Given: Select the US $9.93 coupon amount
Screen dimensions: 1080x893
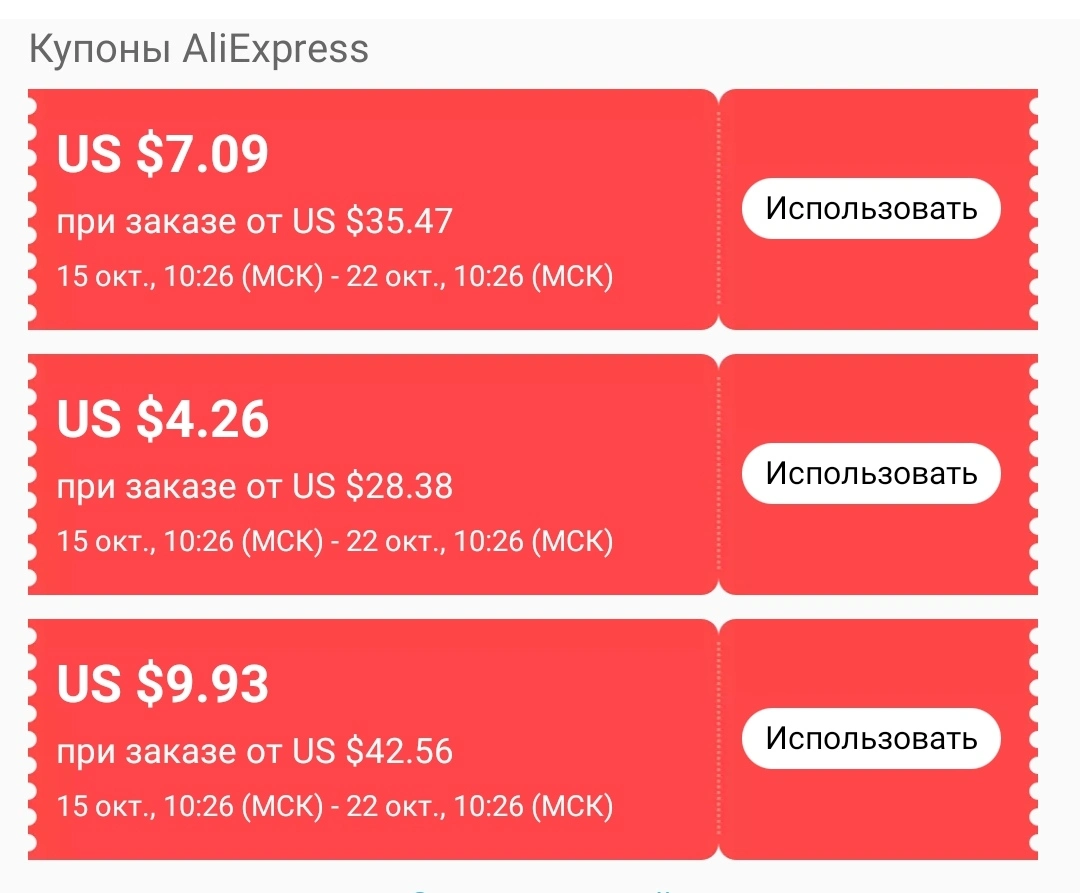Looking at the screenshot, I should tap(163, 684).
